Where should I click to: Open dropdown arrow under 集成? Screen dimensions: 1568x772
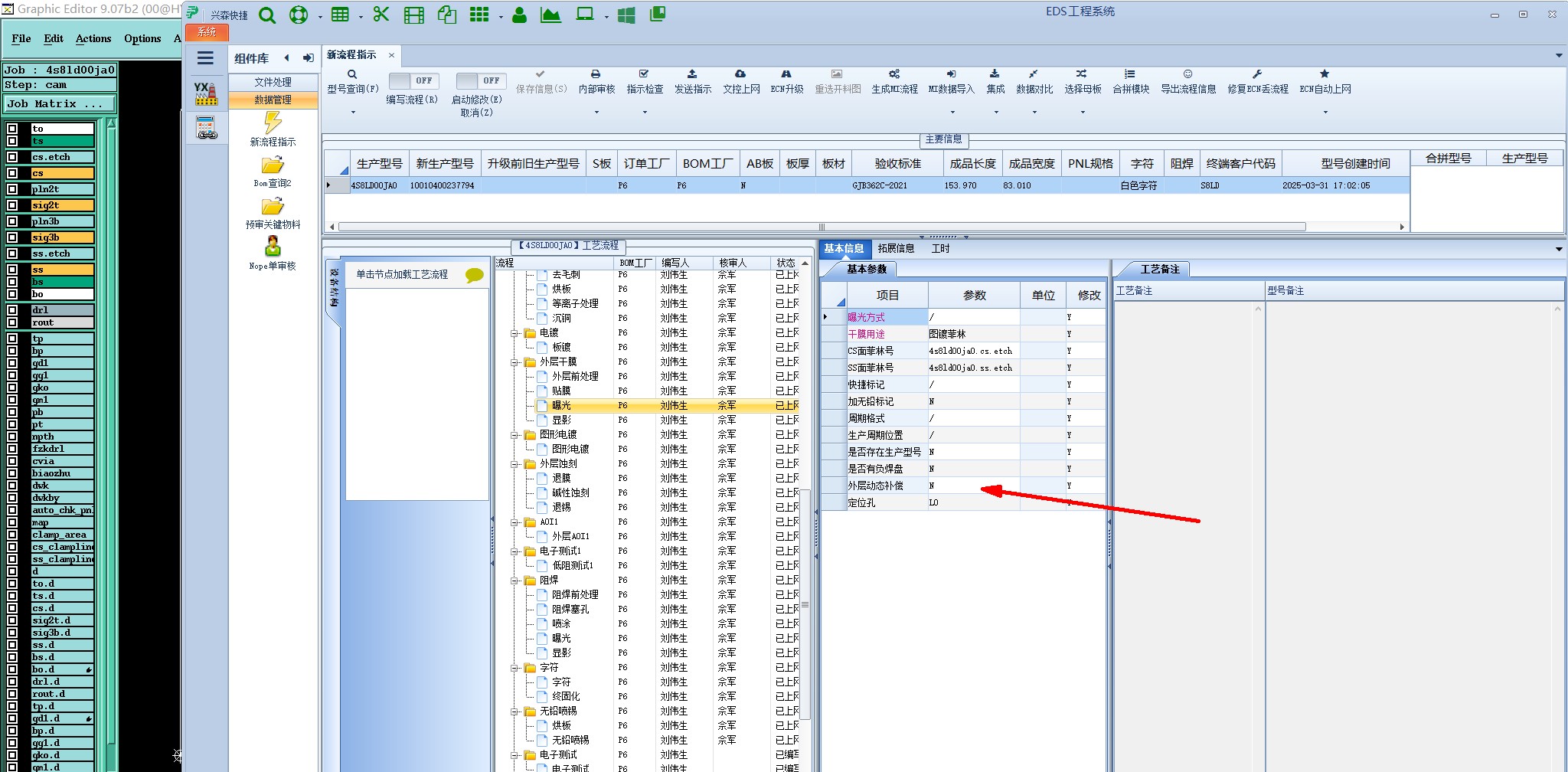[996, 113]
